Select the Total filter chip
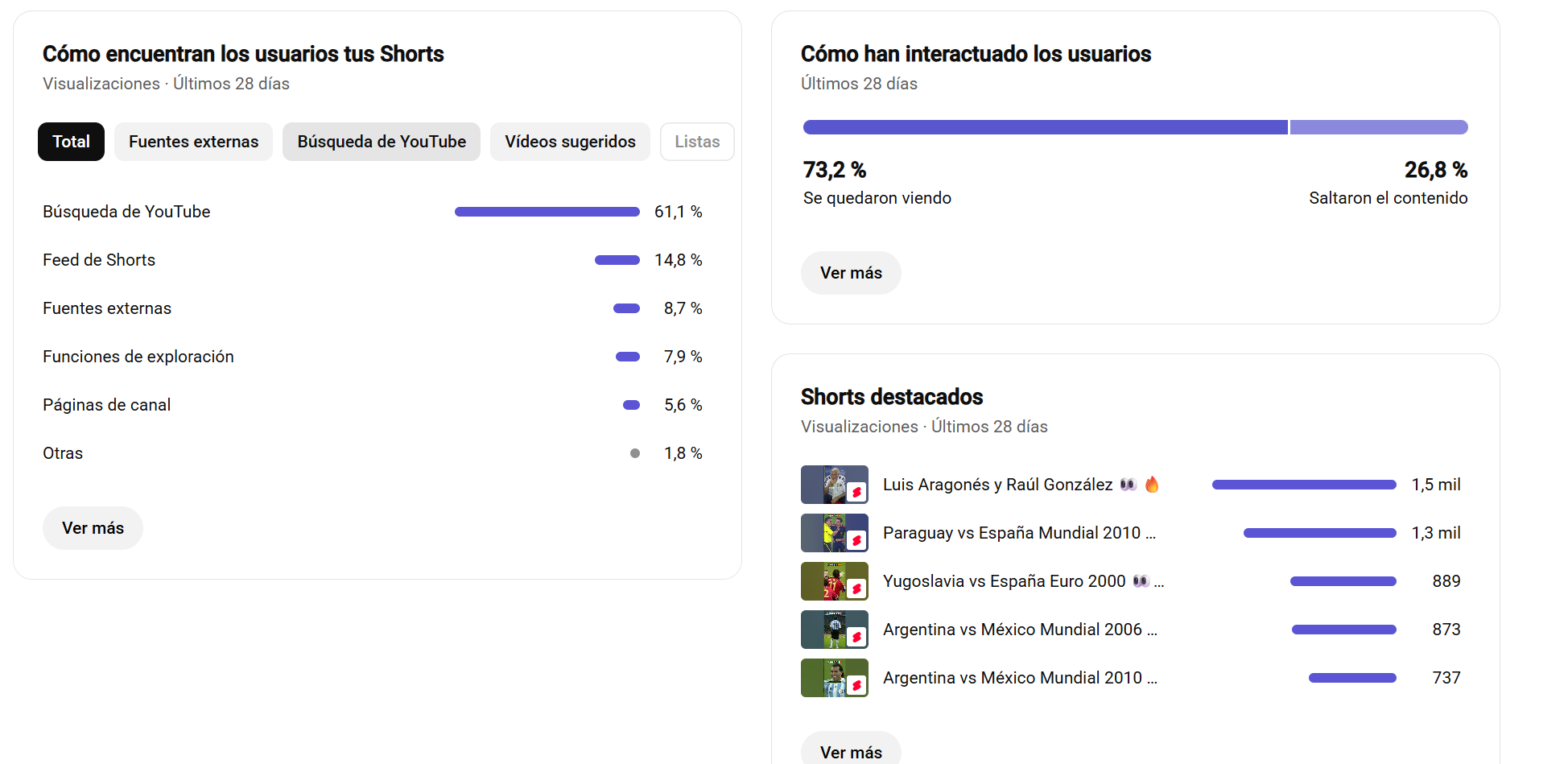The width and height of the screenshot is (1568, 764). [71, 142]
